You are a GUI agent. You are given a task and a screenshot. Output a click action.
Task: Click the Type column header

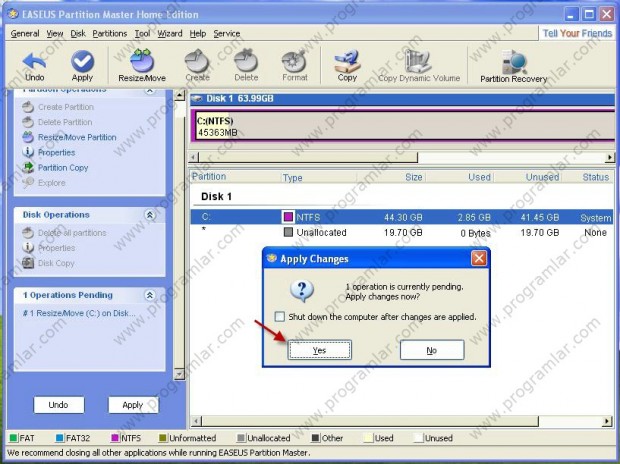(x=319, y=177)
